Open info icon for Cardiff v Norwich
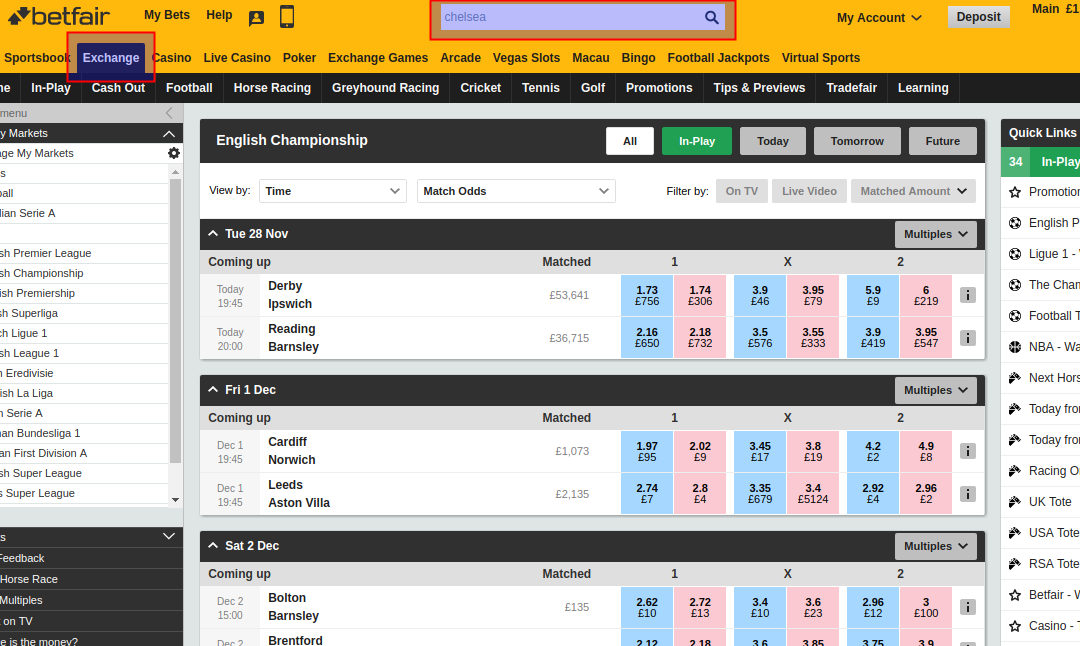This screenshot has width=1080, height=646. point(968,451)
